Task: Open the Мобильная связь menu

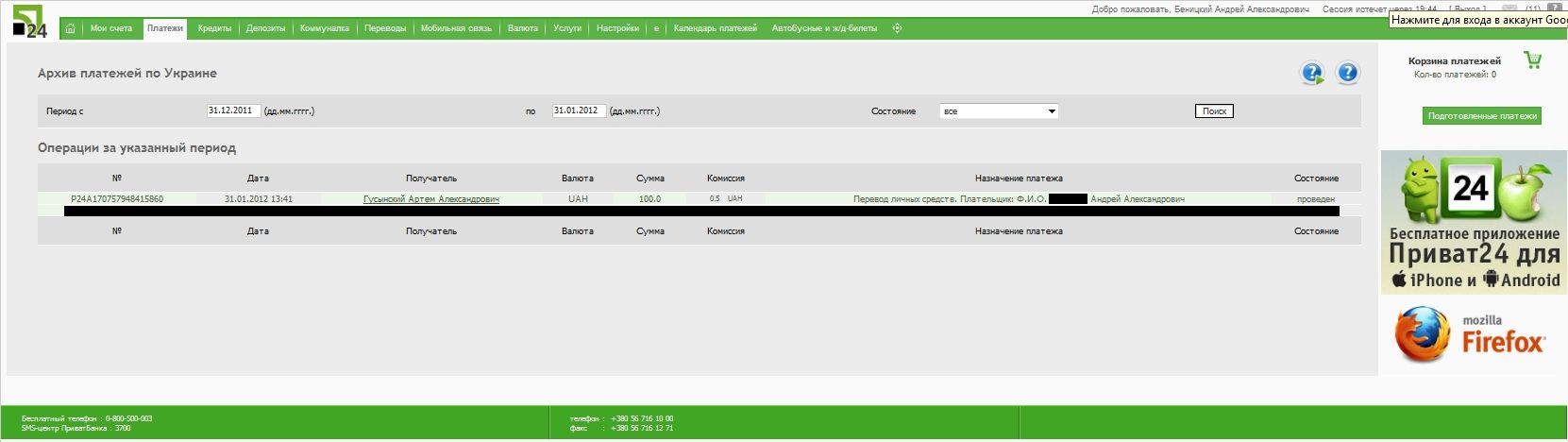Action: [x=456, y=28]
